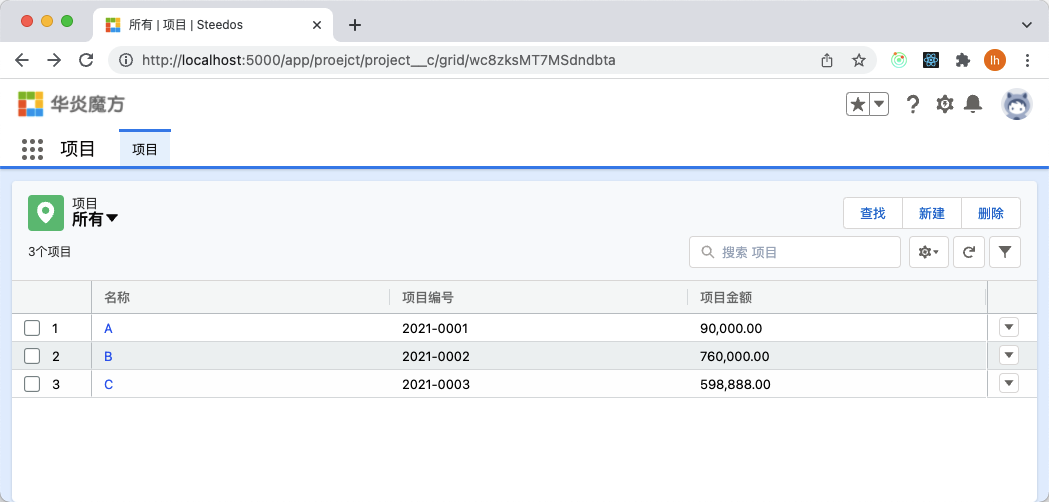This screenshot has height=502, width=1049.
Task: Open the list settings gear dropdown
Action: click(x=929, y=252)
